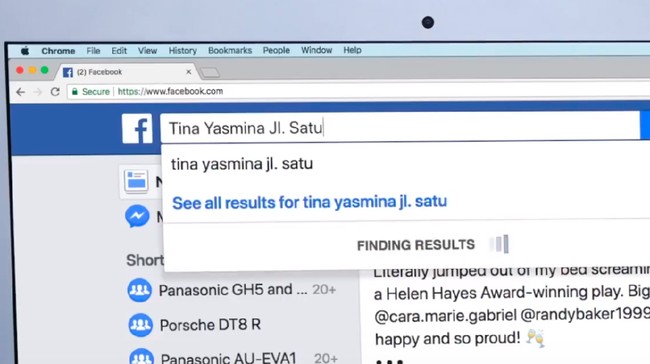Viewport: 650px width, 364px height.
Task: Click the Facebook logo icon
Action: (137, 129)
